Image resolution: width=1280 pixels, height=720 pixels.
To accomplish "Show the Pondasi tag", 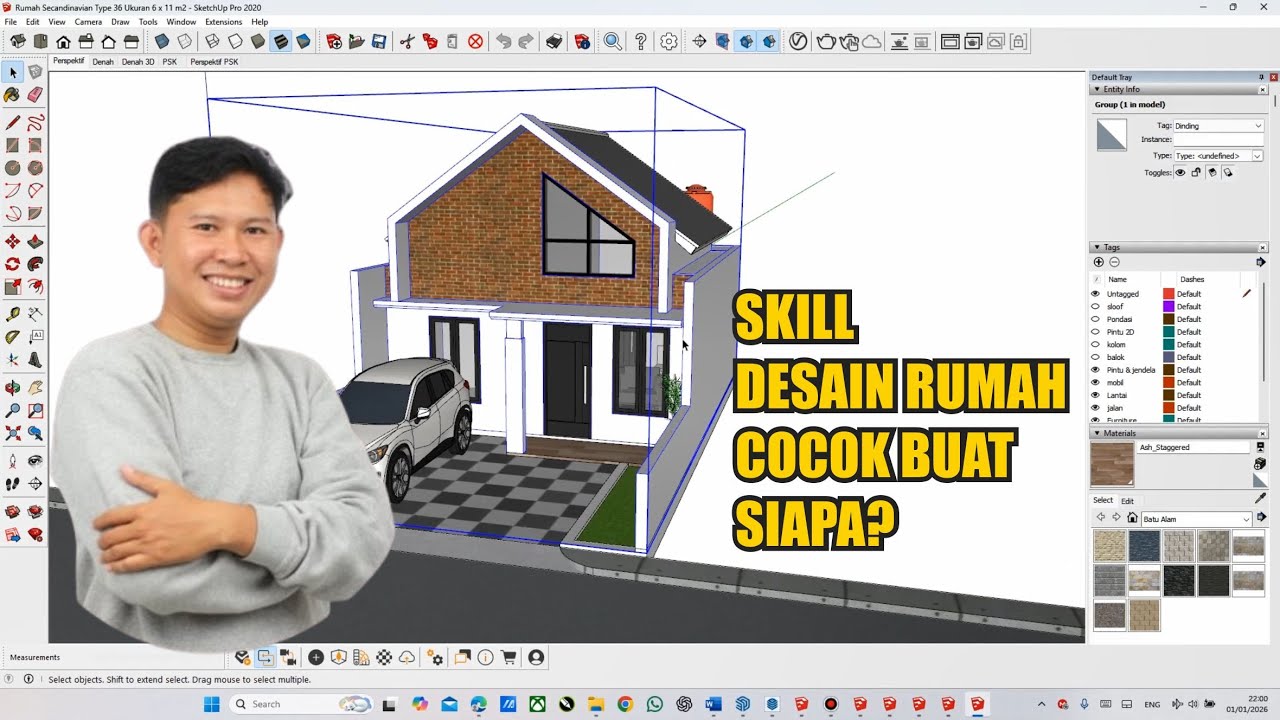I will [x=1096, y=319].
